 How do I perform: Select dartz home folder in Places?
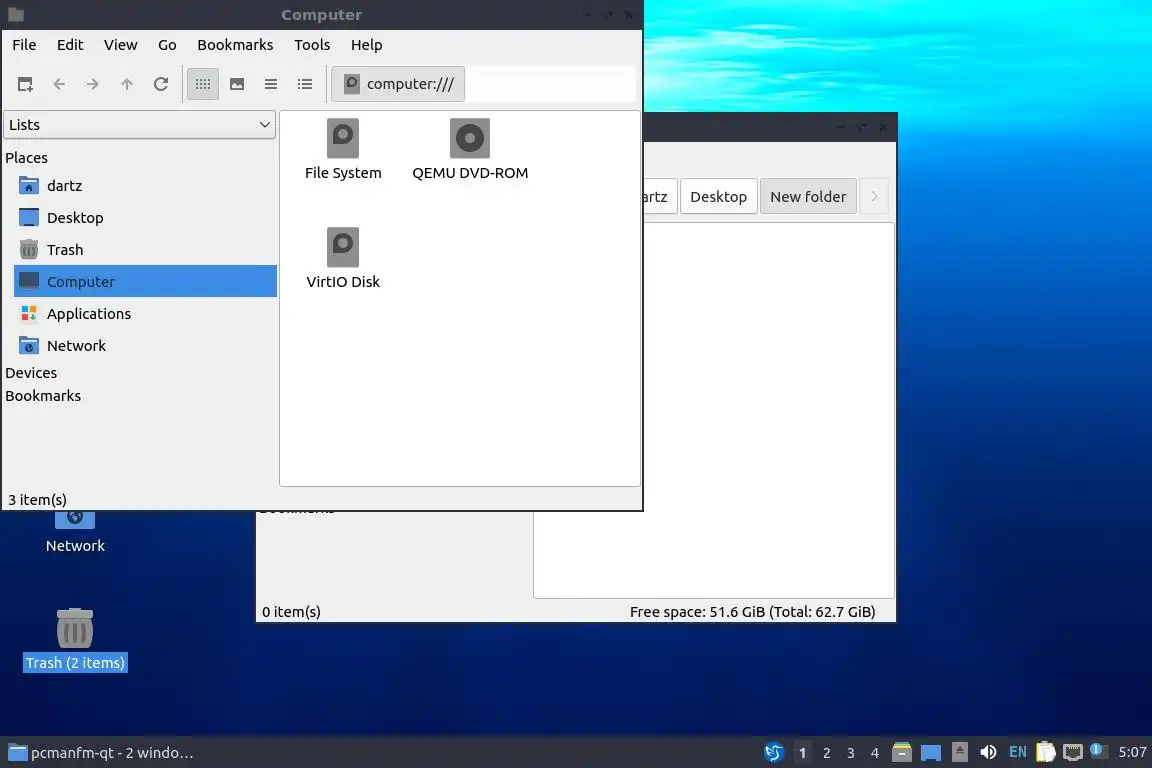pyautogui.click(x=145, y=186)
